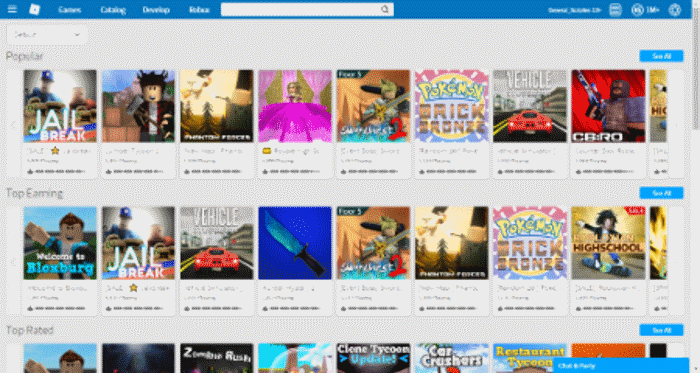Open the notifications stream icon in header
The image size is (700, 373).
pyautogui.click(x=615, y=9)
